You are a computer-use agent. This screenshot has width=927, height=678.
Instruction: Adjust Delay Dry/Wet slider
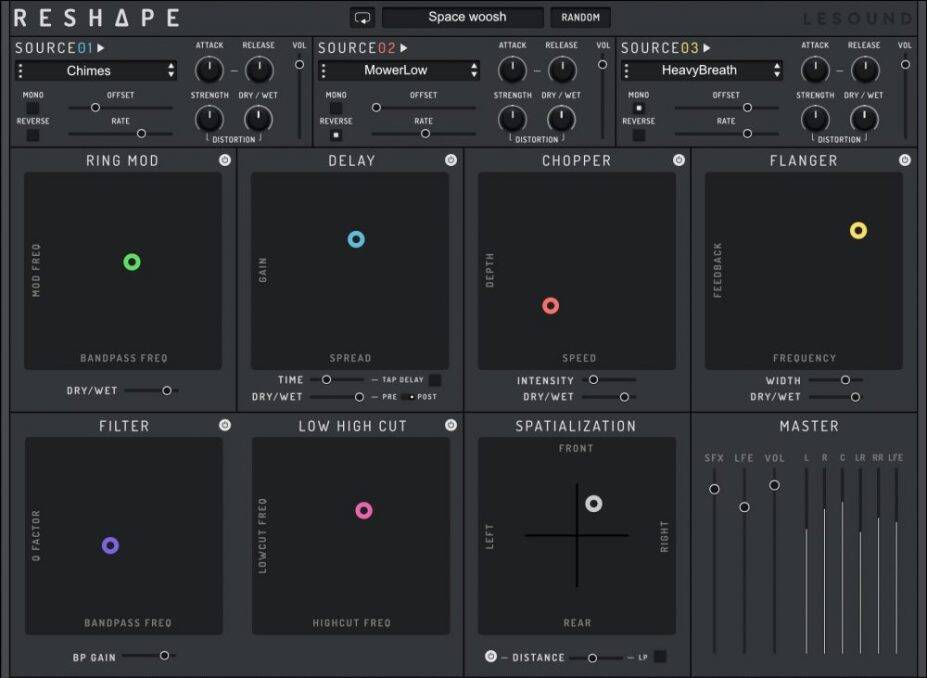point(337,397)
